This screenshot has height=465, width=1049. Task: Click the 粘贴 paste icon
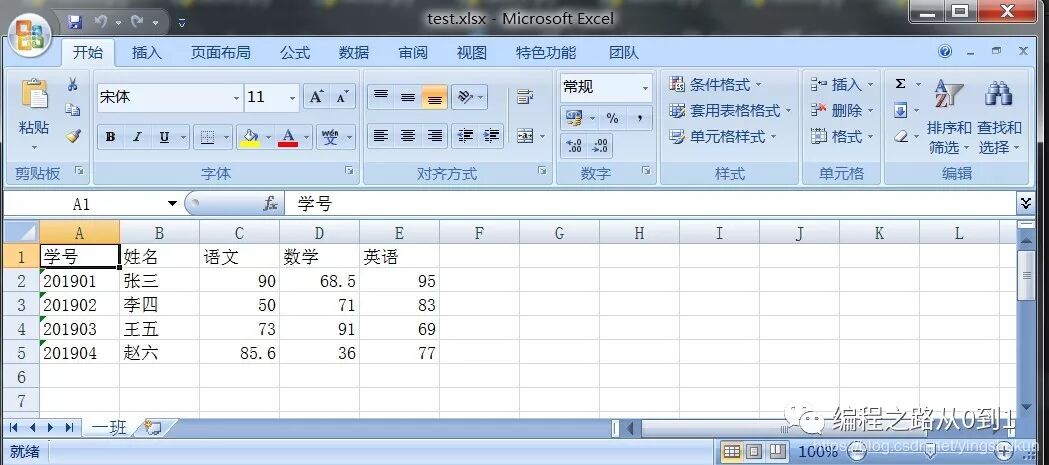click(34, 94)
